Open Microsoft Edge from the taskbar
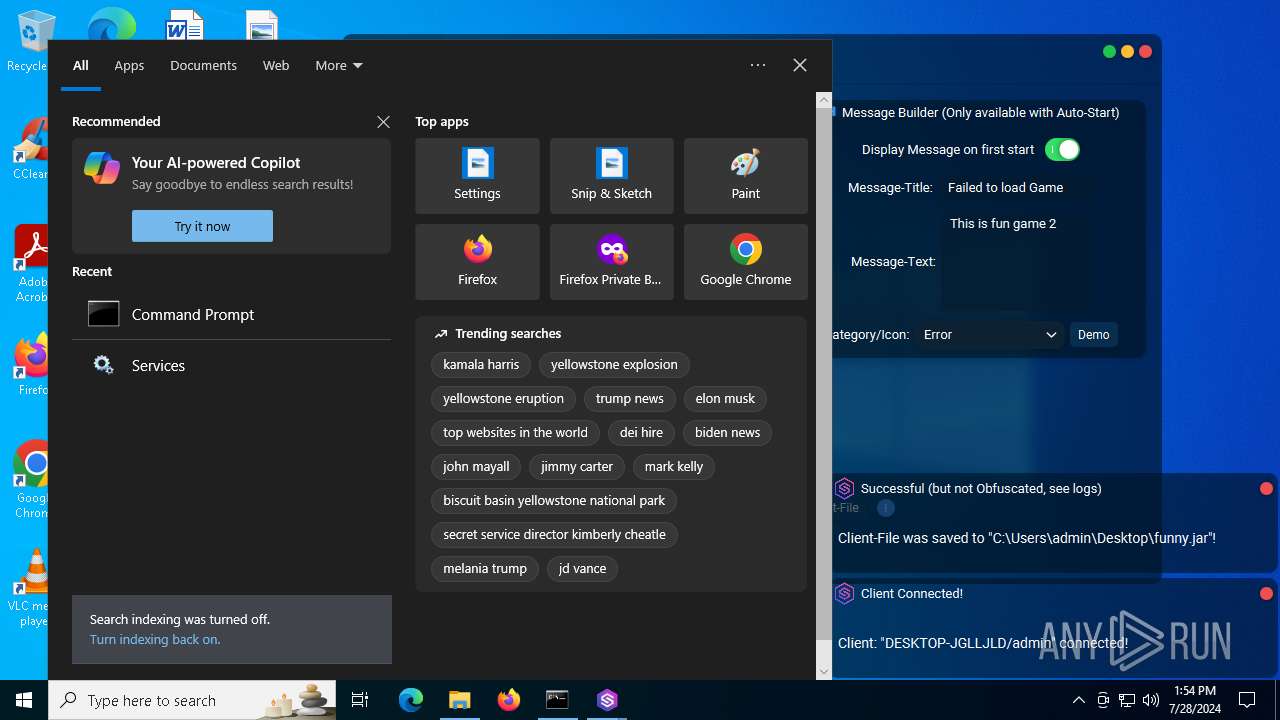This screenshot has height=720, width=1280. (411, 700)
